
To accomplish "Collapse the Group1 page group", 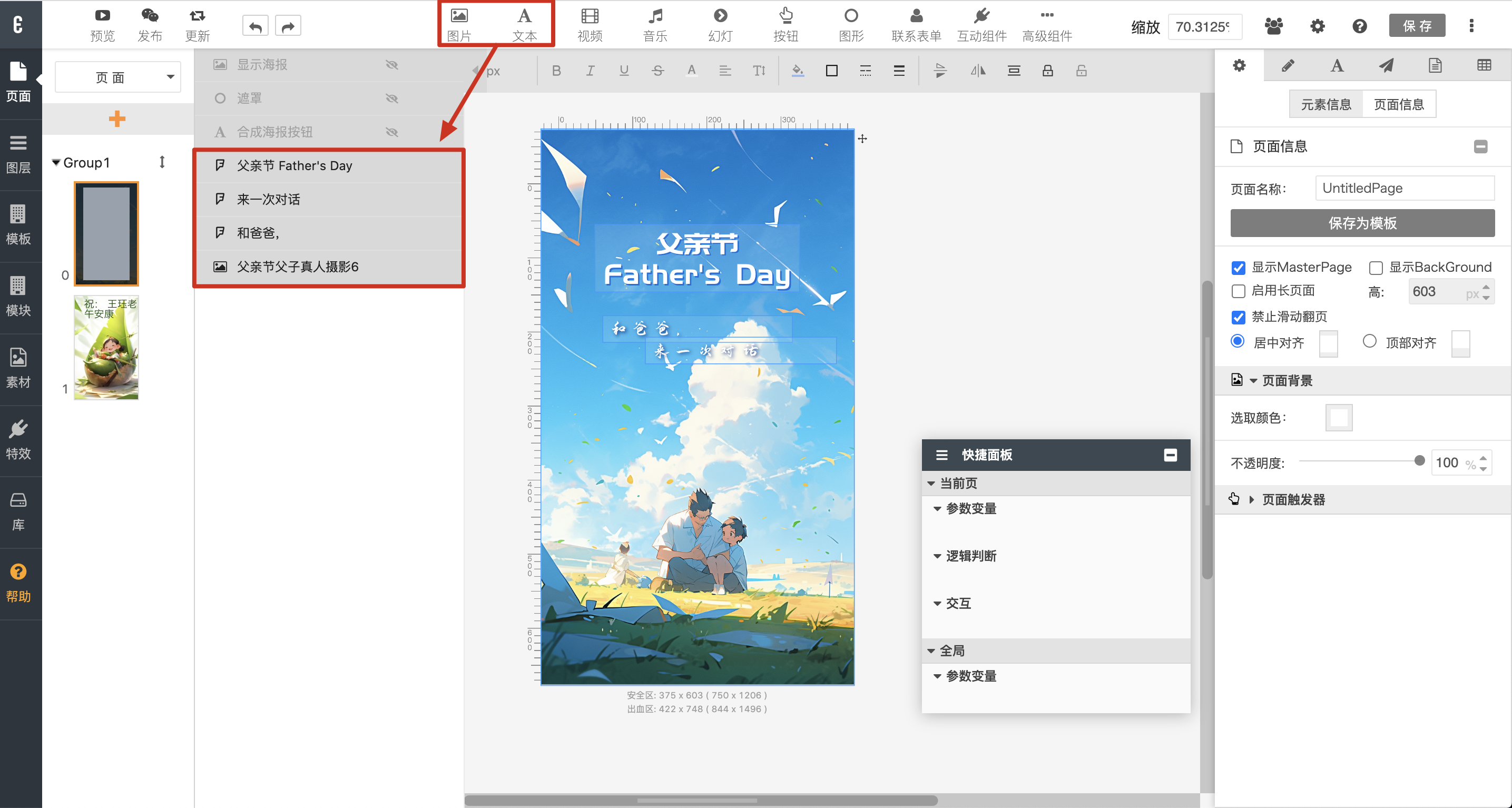I will tap(56, 163).
